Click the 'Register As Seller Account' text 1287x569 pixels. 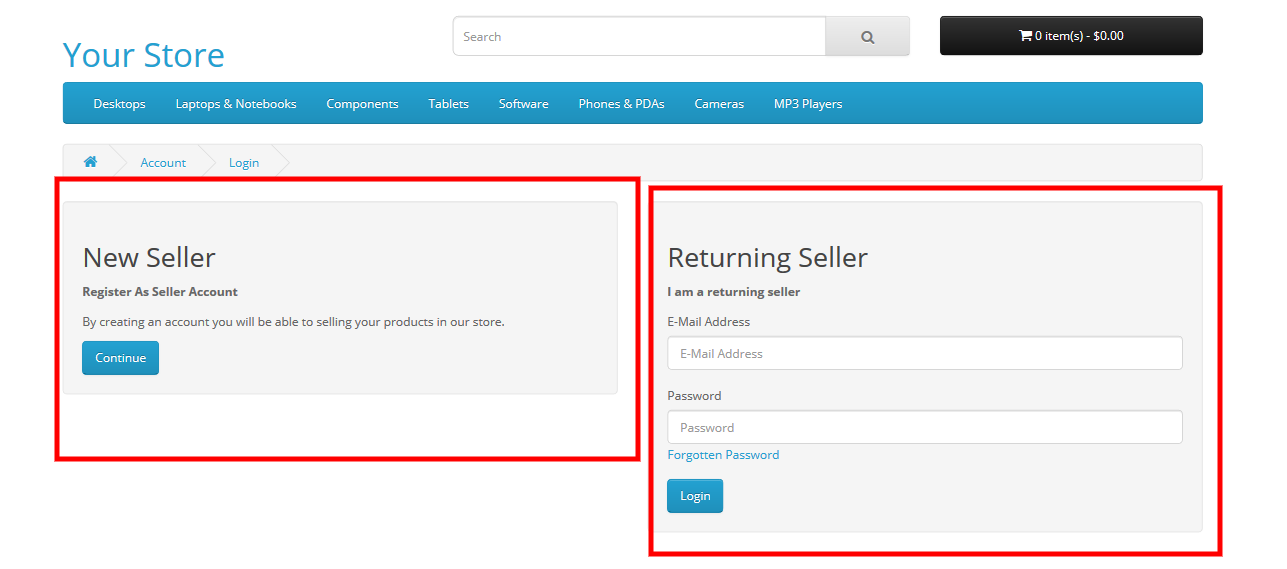(160, 292)
